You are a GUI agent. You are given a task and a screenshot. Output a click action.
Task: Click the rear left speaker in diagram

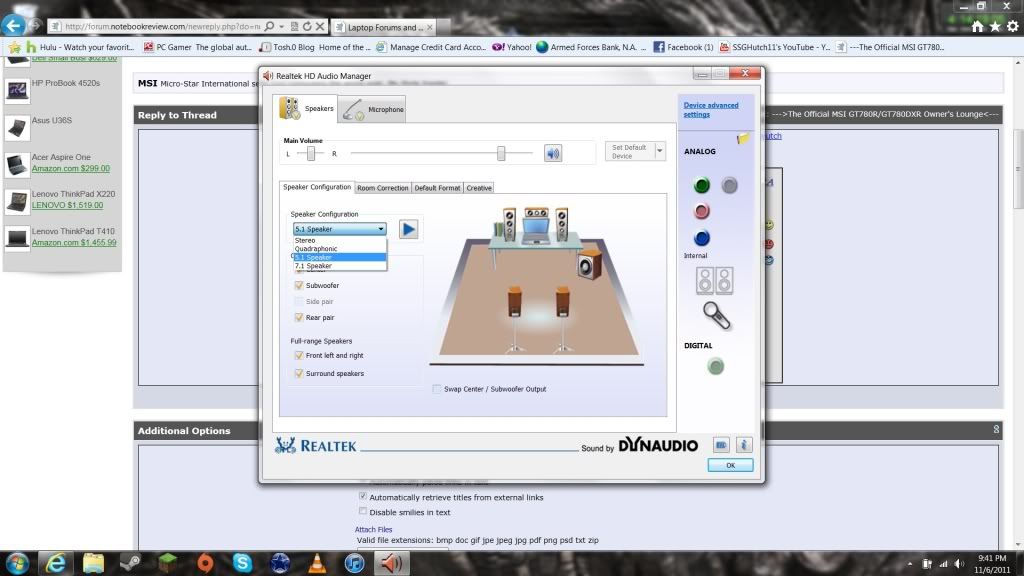(x=515, y=302)
